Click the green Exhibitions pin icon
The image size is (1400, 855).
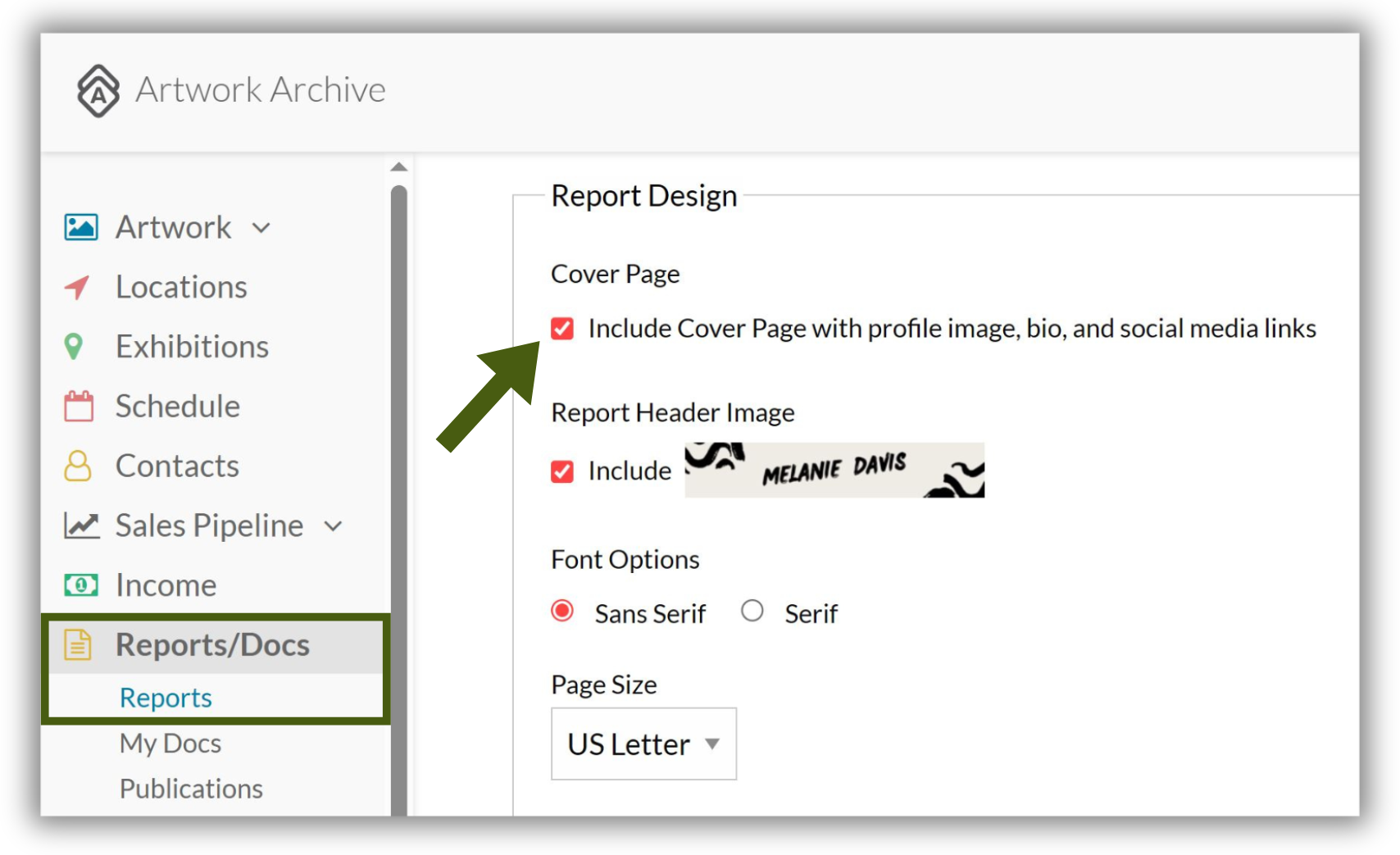pos(74,347)
